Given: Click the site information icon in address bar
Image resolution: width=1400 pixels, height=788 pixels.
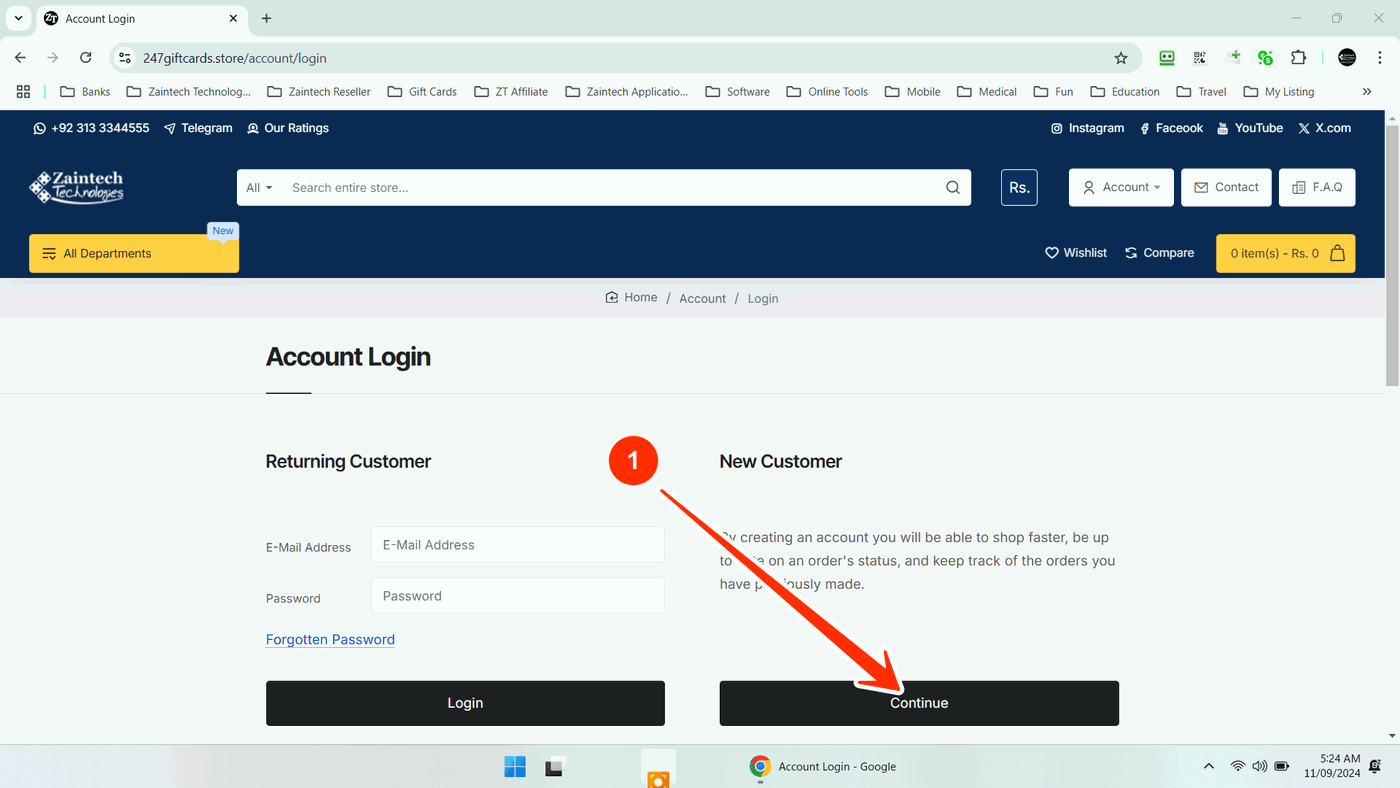Looking at the screenshot, I should [x=125, y=58].
